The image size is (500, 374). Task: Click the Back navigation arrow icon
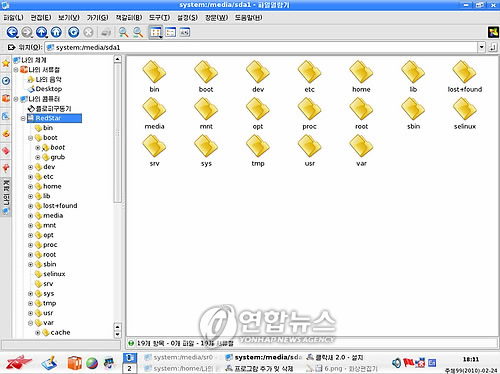pyautogui.click(x=12, y=32)
